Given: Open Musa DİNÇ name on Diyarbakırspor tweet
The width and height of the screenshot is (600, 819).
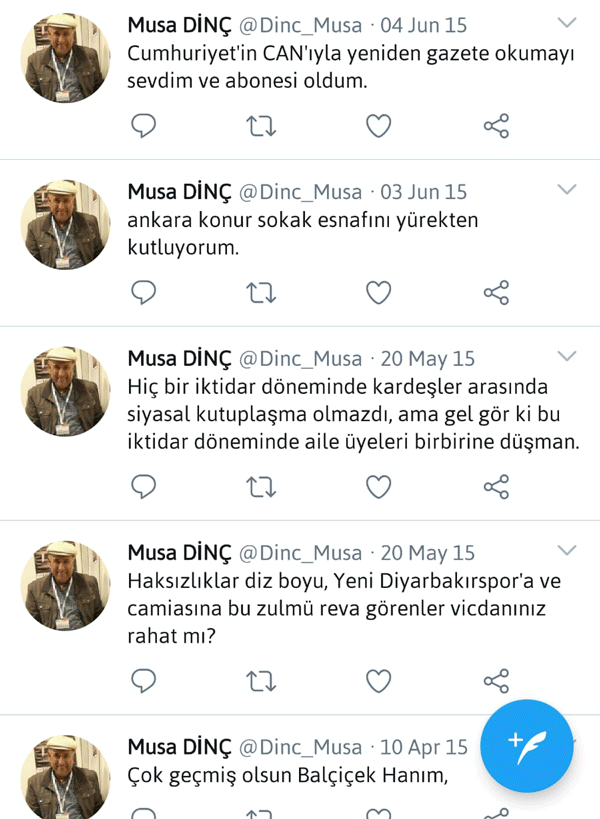Looking at the screenshot, I should (179, 553).
